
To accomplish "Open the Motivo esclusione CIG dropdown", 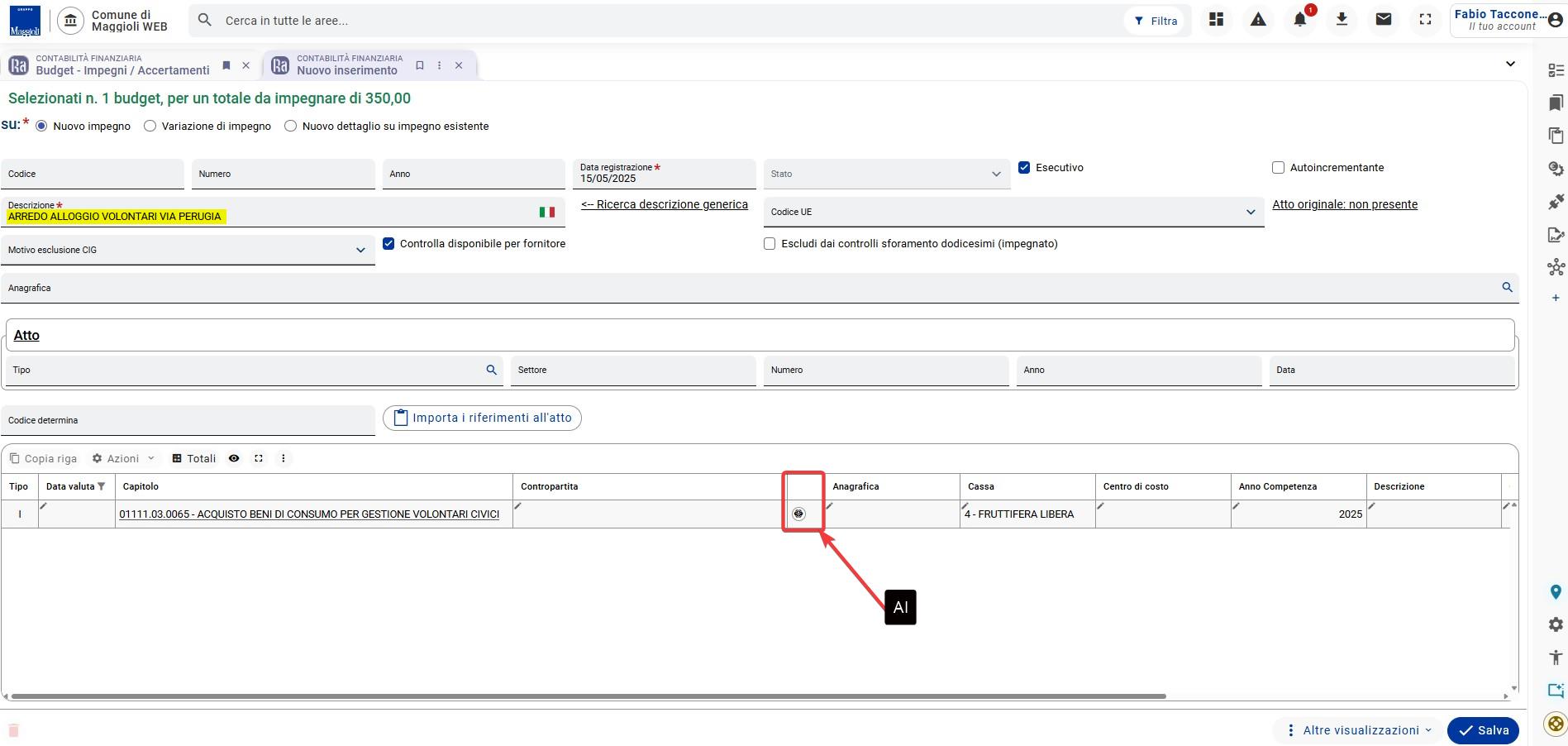I will tap(188, 250).
